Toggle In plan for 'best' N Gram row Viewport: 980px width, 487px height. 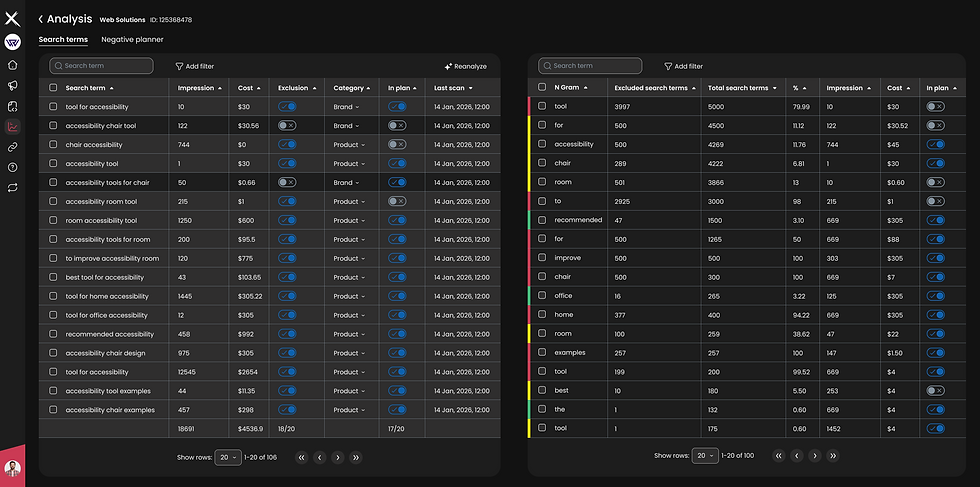pyautogui.click(x=936, y=390)
